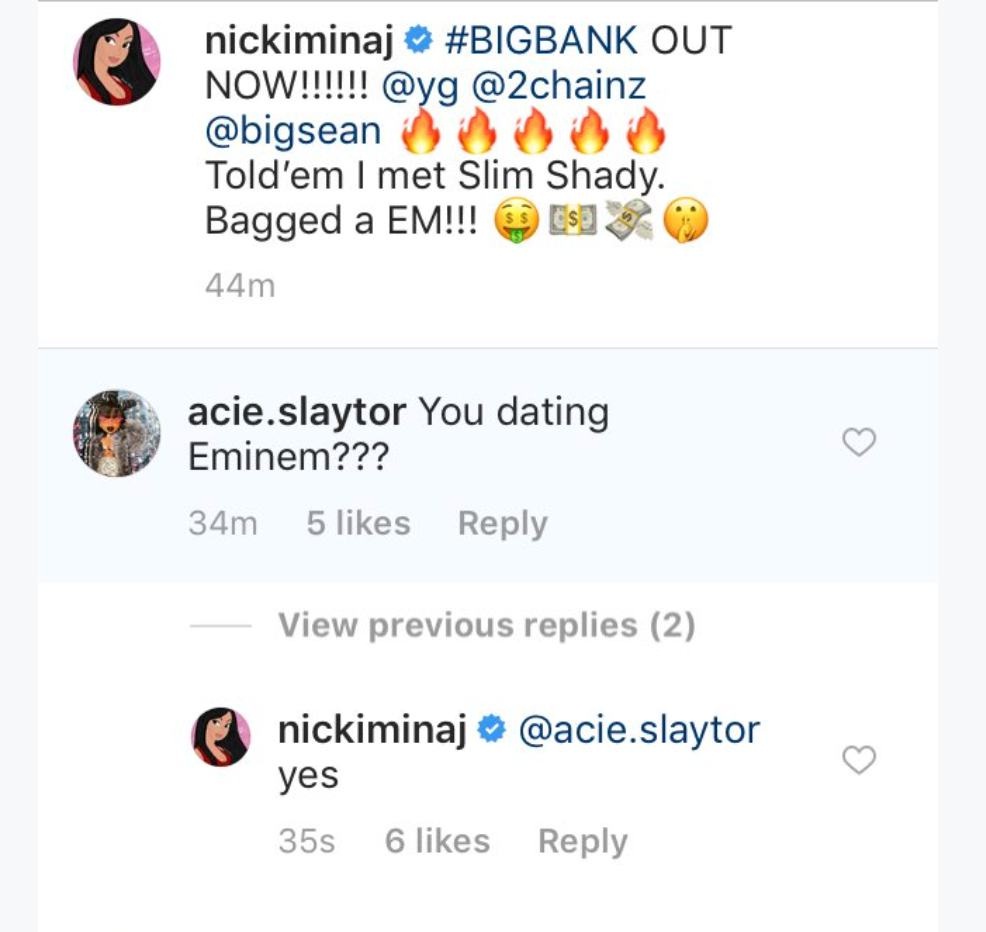
Task: Tap the @acie.slaytor mention in the reply
Action: 639,730
